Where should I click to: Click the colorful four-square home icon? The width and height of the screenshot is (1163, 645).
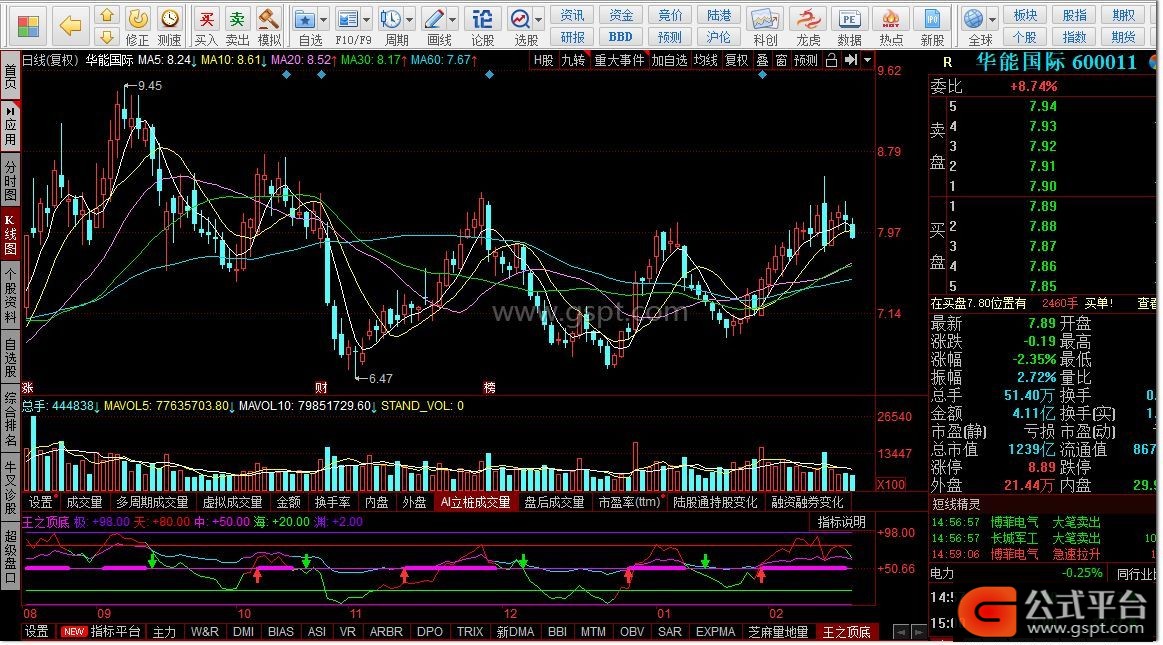coord(28,26)
